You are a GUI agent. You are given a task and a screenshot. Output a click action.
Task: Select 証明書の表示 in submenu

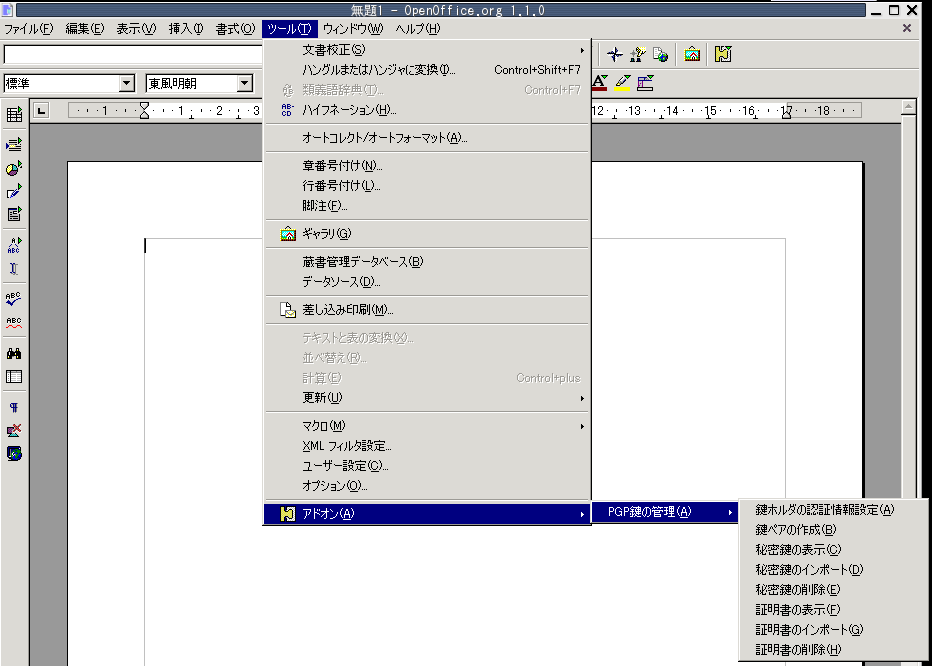[x=833, y=610]
